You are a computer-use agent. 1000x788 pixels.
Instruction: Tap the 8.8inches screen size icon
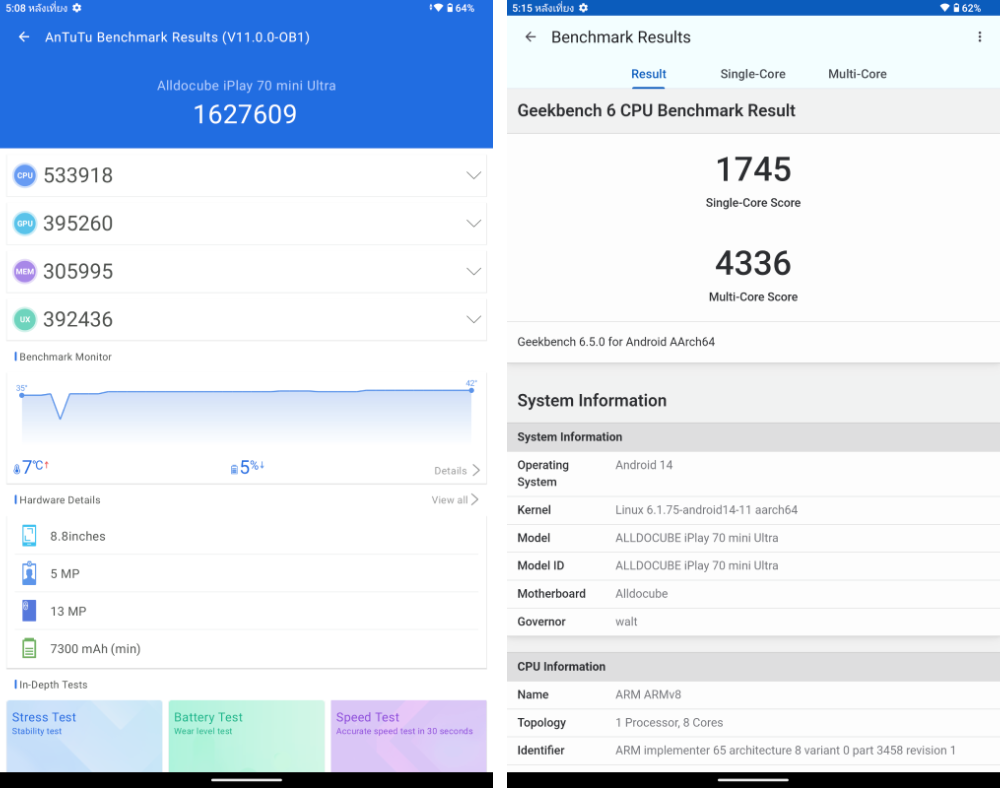(x=29, y=536)
